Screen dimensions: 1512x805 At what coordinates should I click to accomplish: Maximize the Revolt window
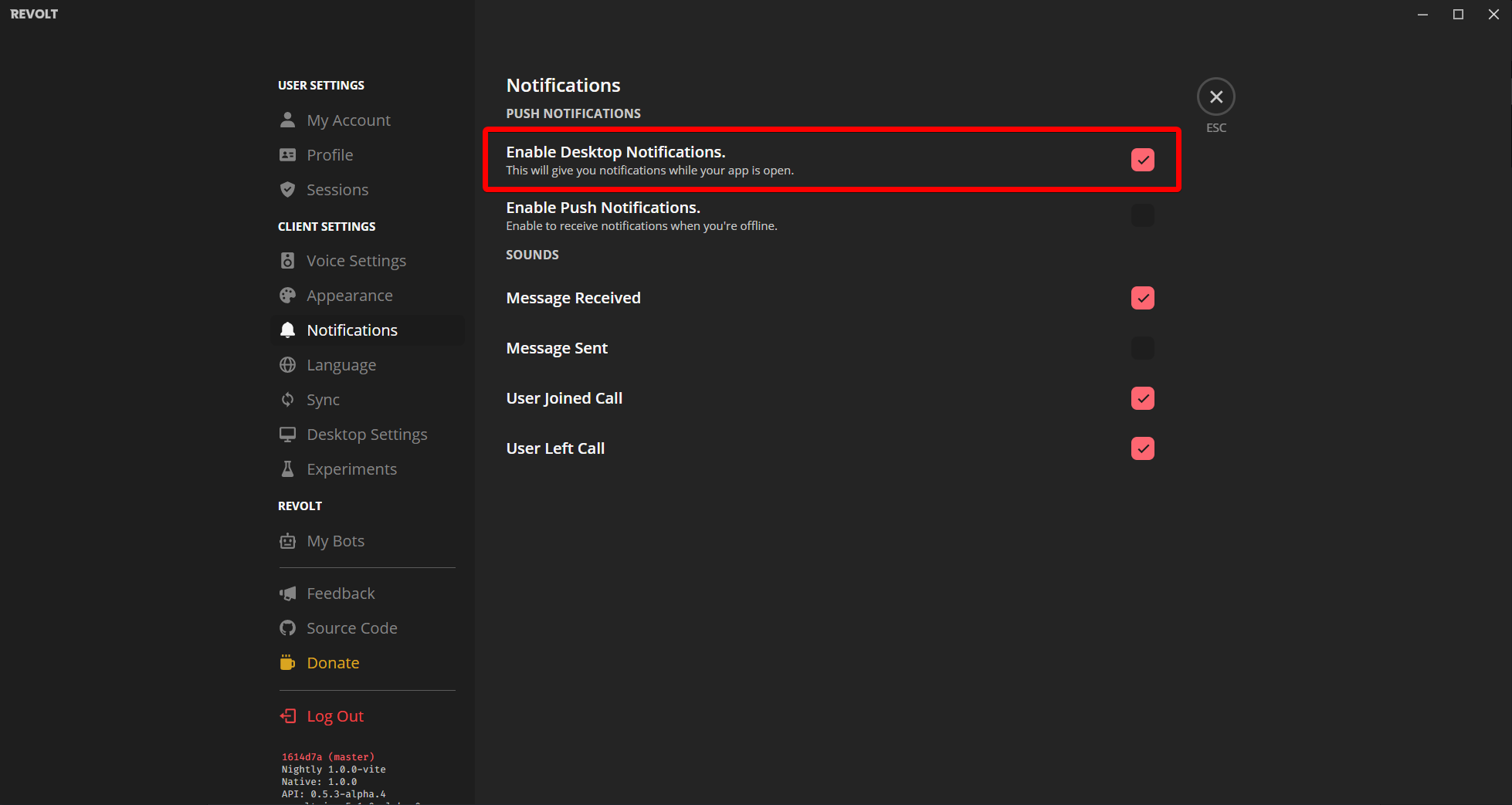(x=1458, y=14)
